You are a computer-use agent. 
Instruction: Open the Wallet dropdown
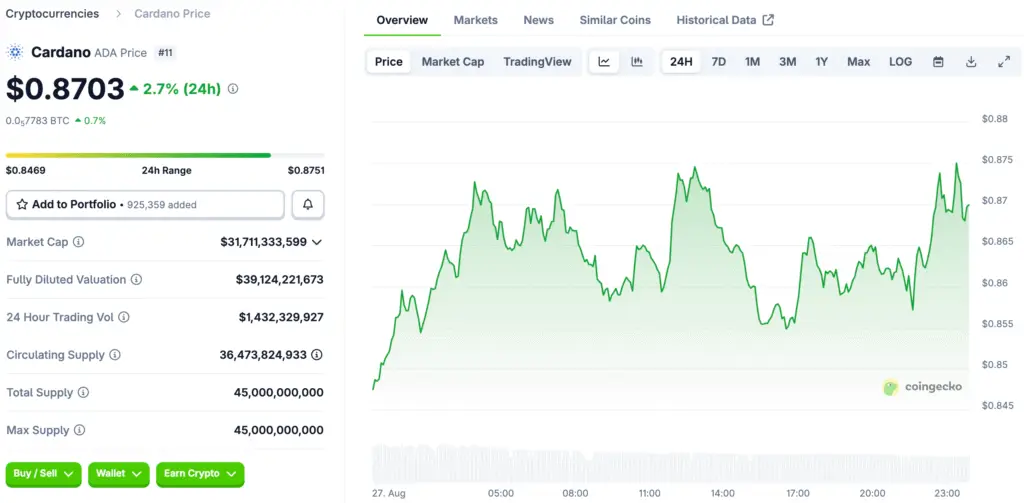tap(119, 474)
